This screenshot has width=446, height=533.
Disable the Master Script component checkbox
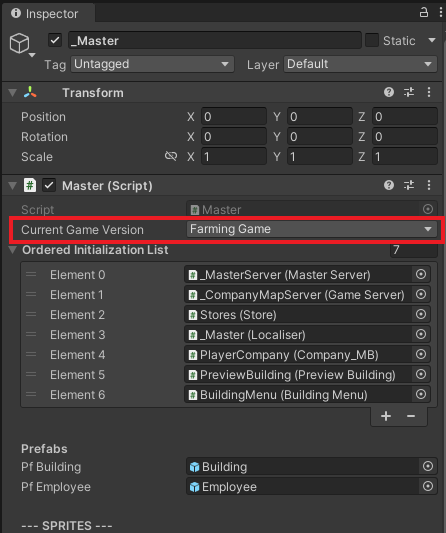pyautogui.click(x=49, y=186)
